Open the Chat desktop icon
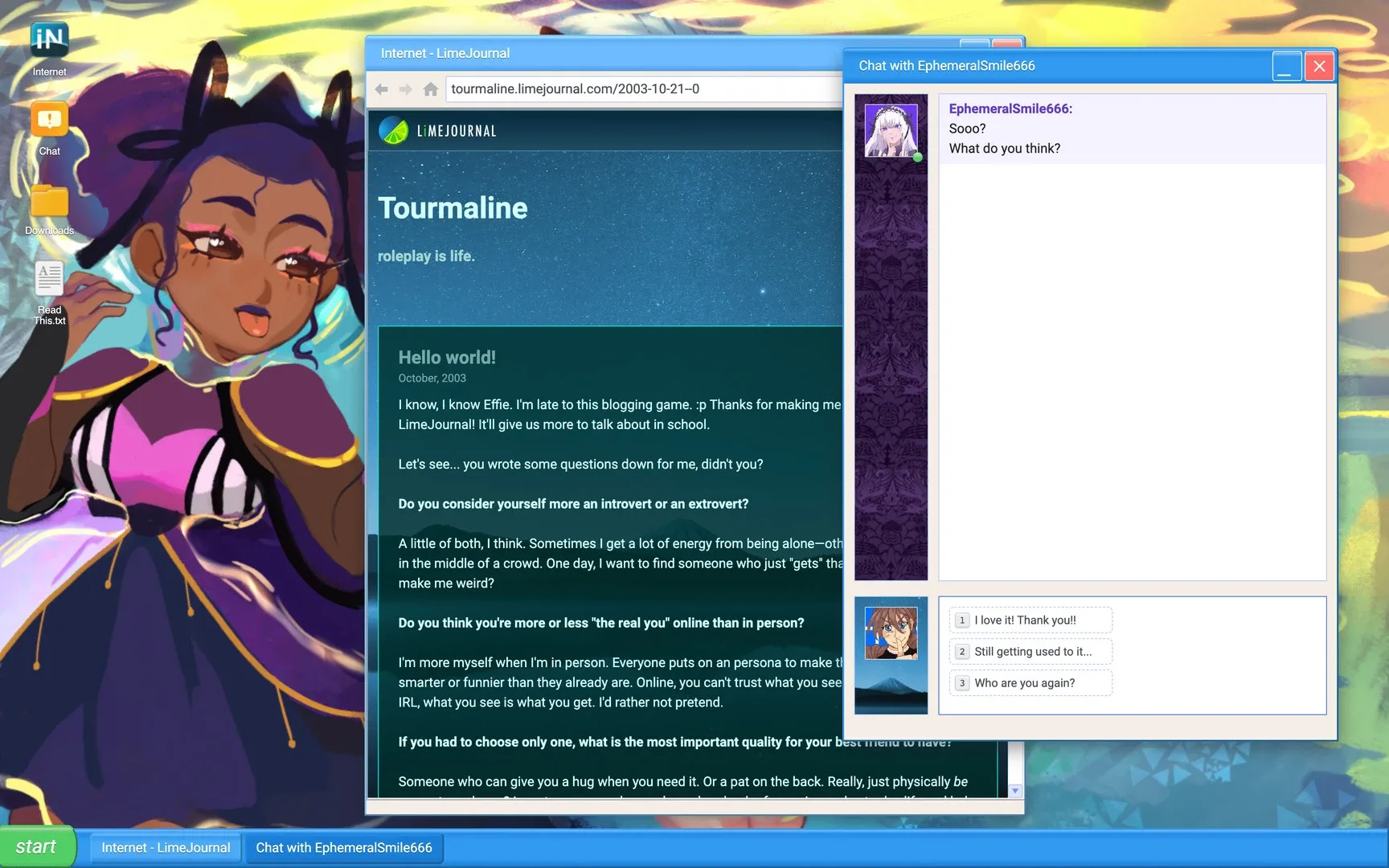This screenshot has width=1389, height=868. coord(49,121)
